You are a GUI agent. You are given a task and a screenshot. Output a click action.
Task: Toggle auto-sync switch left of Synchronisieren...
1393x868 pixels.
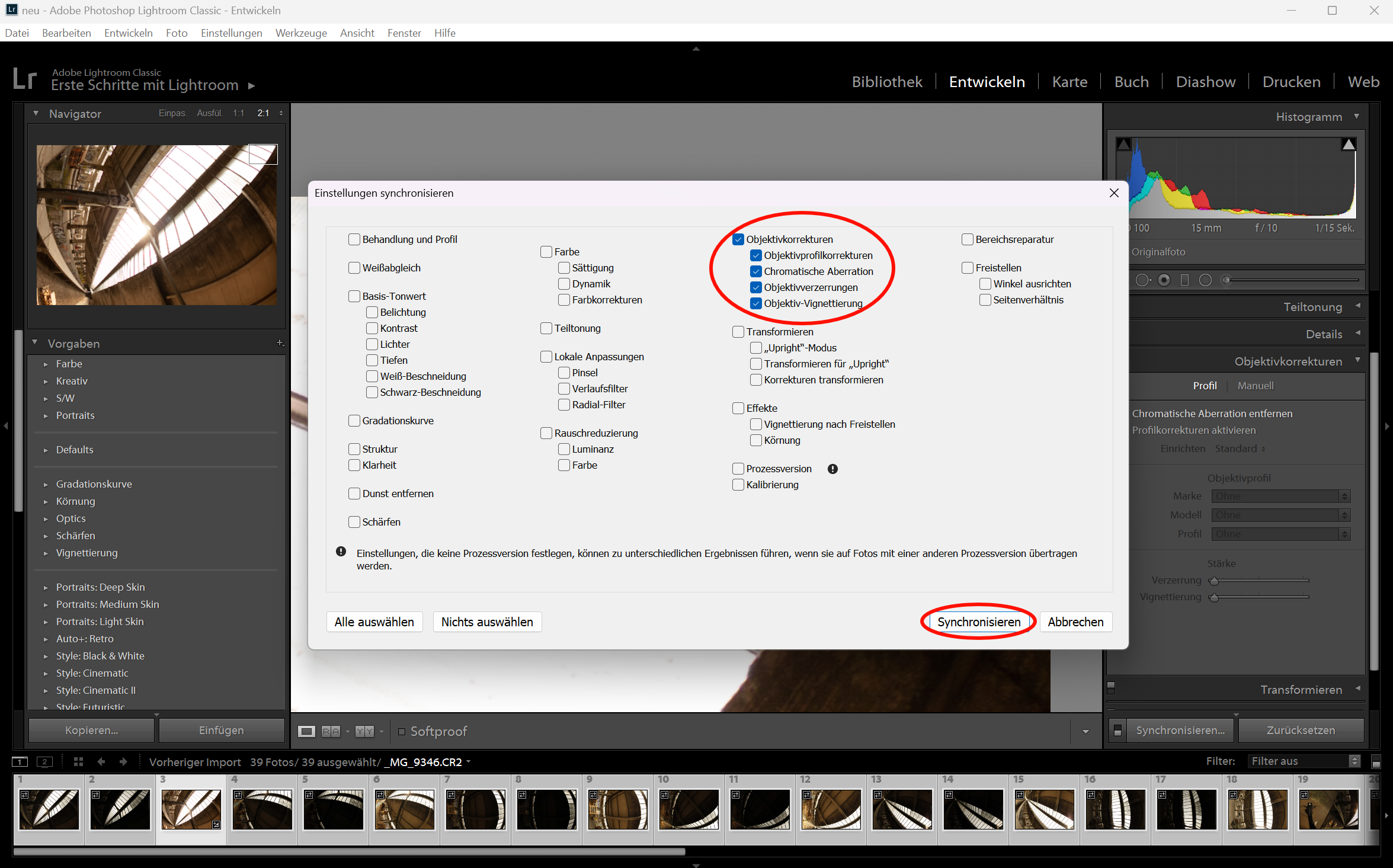pos(1117,731)
